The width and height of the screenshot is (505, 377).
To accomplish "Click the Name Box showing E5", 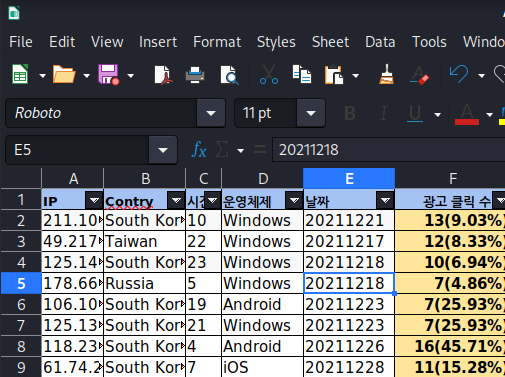I will (77, 150).
